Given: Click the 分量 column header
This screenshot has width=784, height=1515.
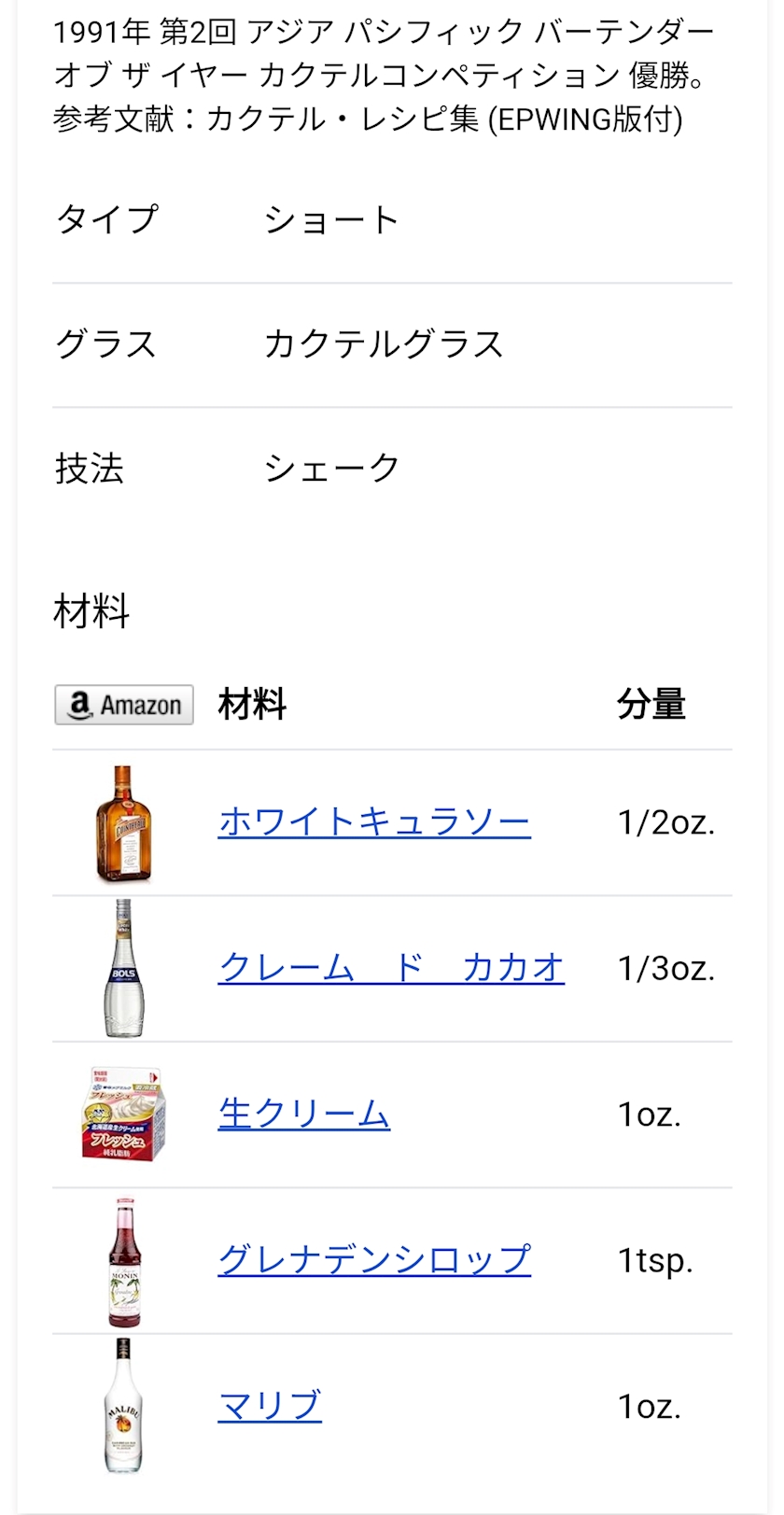Looking at the screenshot, I should [651, 705].
